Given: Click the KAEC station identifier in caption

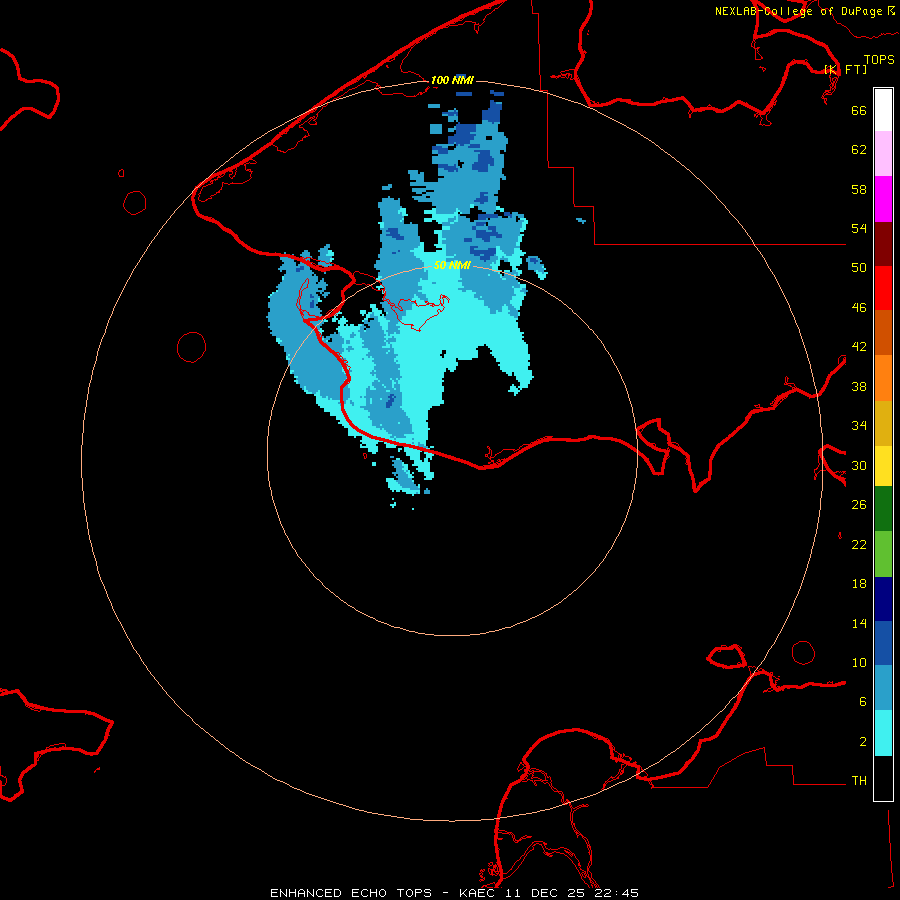Looking at the screenshot, I should 479,893.
